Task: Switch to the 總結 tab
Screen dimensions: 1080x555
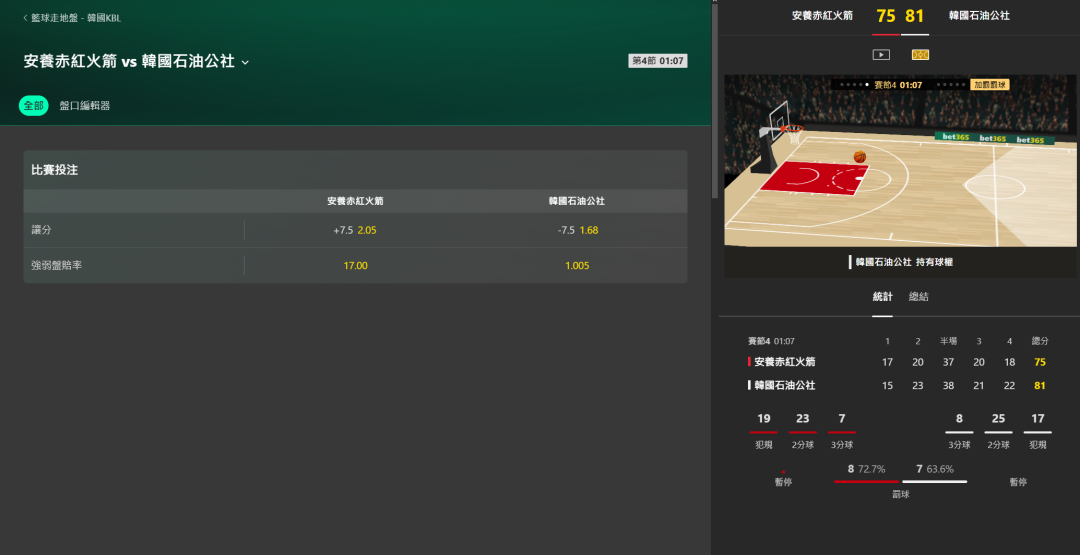Action: point(918,297)
